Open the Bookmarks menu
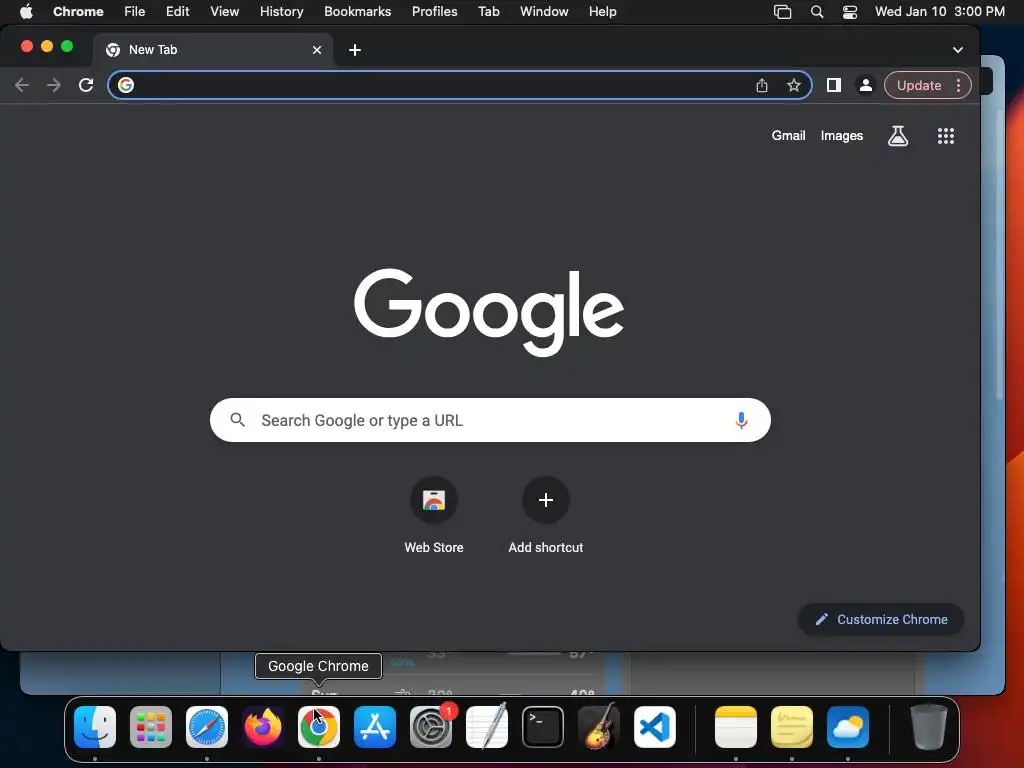This screenshot has height=768, width=1024. click(x=357, y=12)
